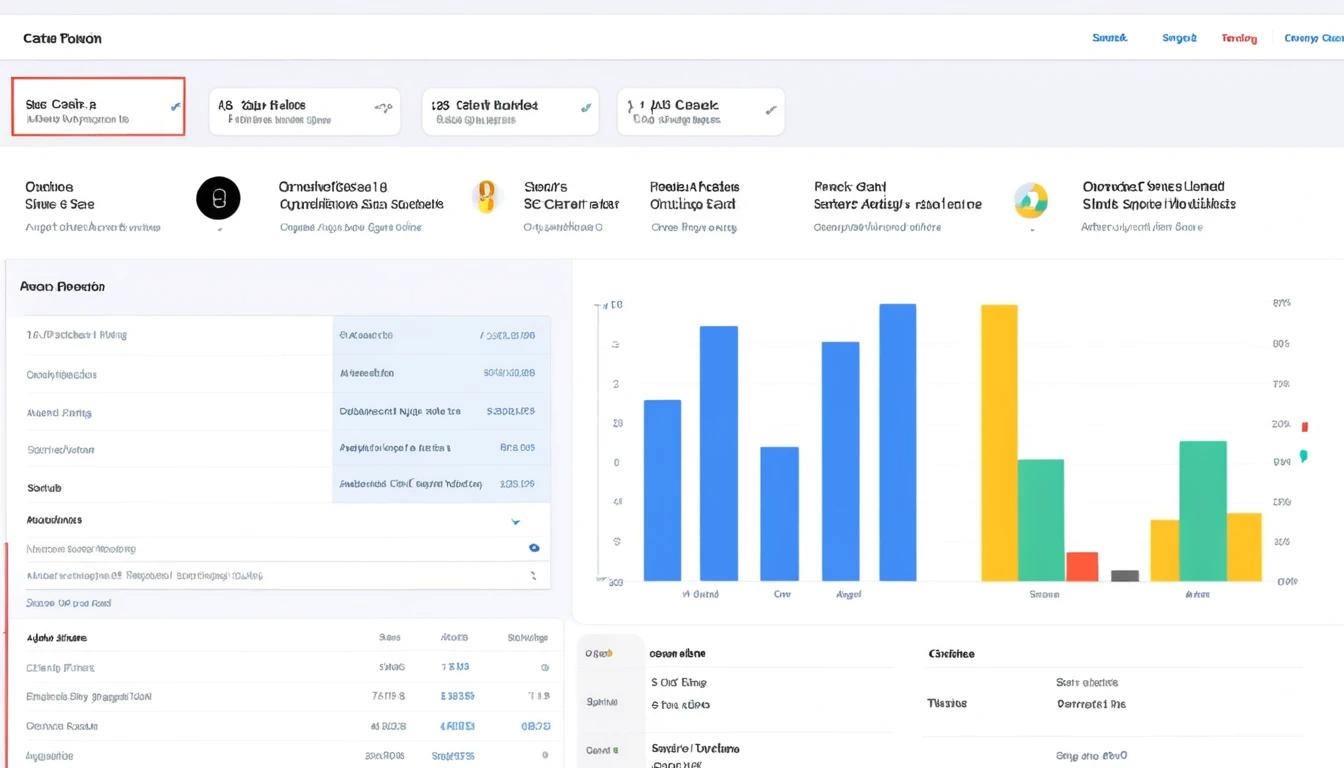Click the yellow badge icon beside SE stat

pos(486,197)
